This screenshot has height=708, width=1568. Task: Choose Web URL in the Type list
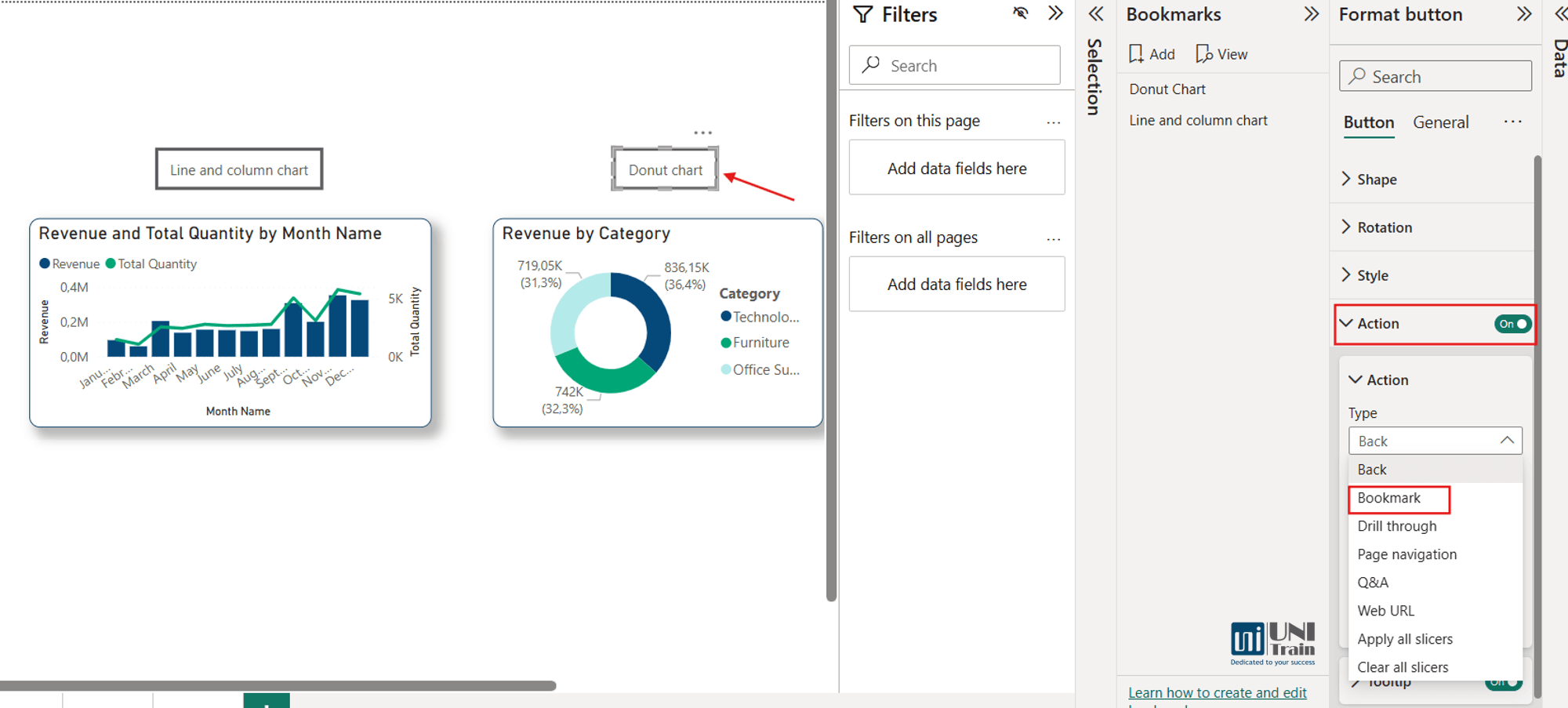[1435, 611]
